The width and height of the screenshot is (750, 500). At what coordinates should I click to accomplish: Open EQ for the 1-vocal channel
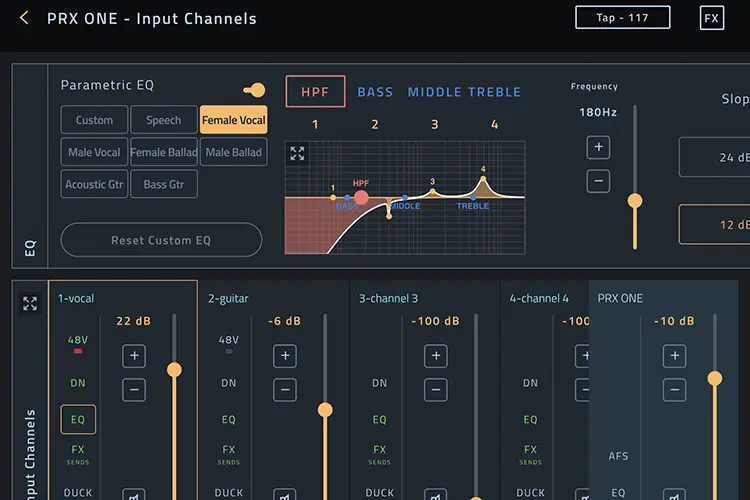[x=78, y=420]
